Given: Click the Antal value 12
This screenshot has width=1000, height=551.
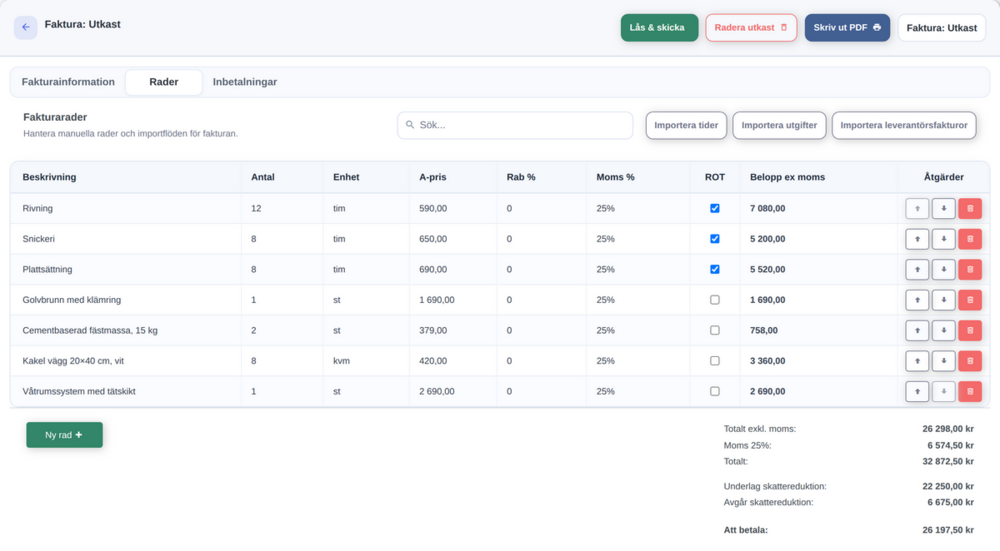Looking at the screenshot, I should (x=256, y=209).
